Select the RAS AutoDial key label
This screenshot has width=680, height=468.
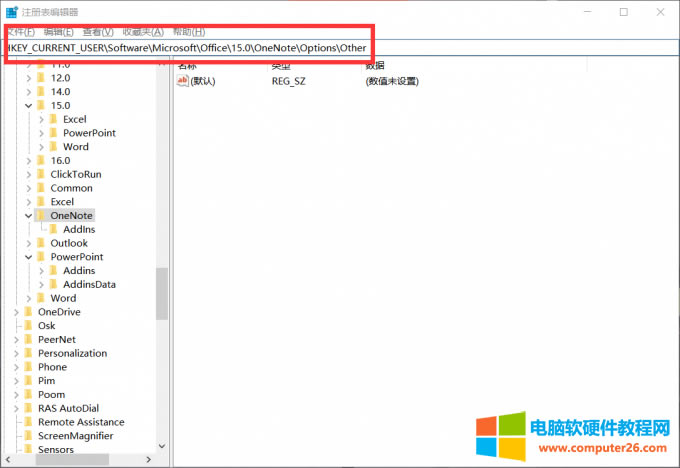69,408
